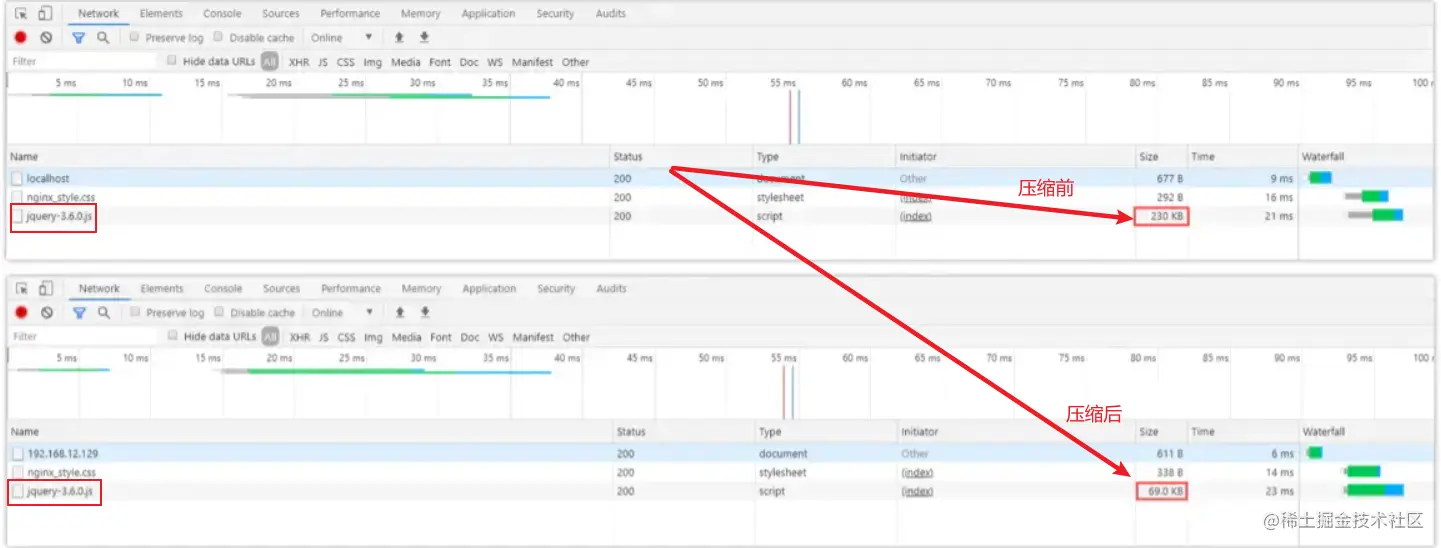Click file icon beside 192.168.12.129 request
This screenshot has width=1441, height=548.
coord(17,453)
